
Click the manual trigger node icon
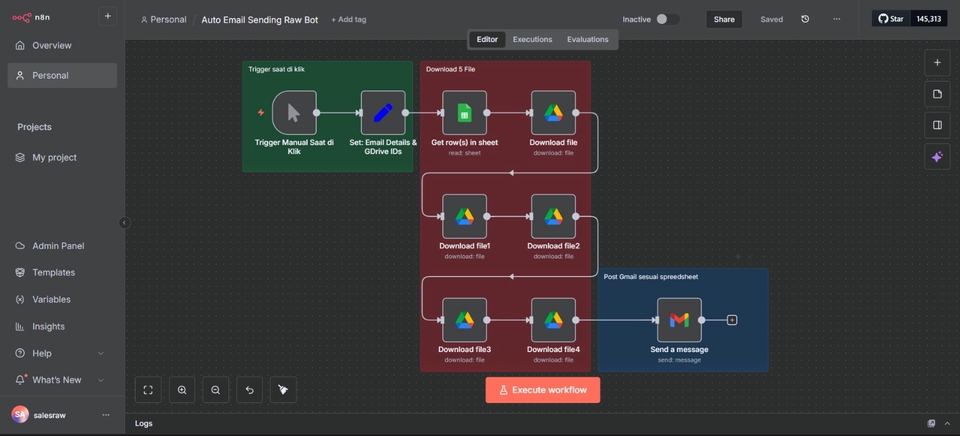(294, 113)
